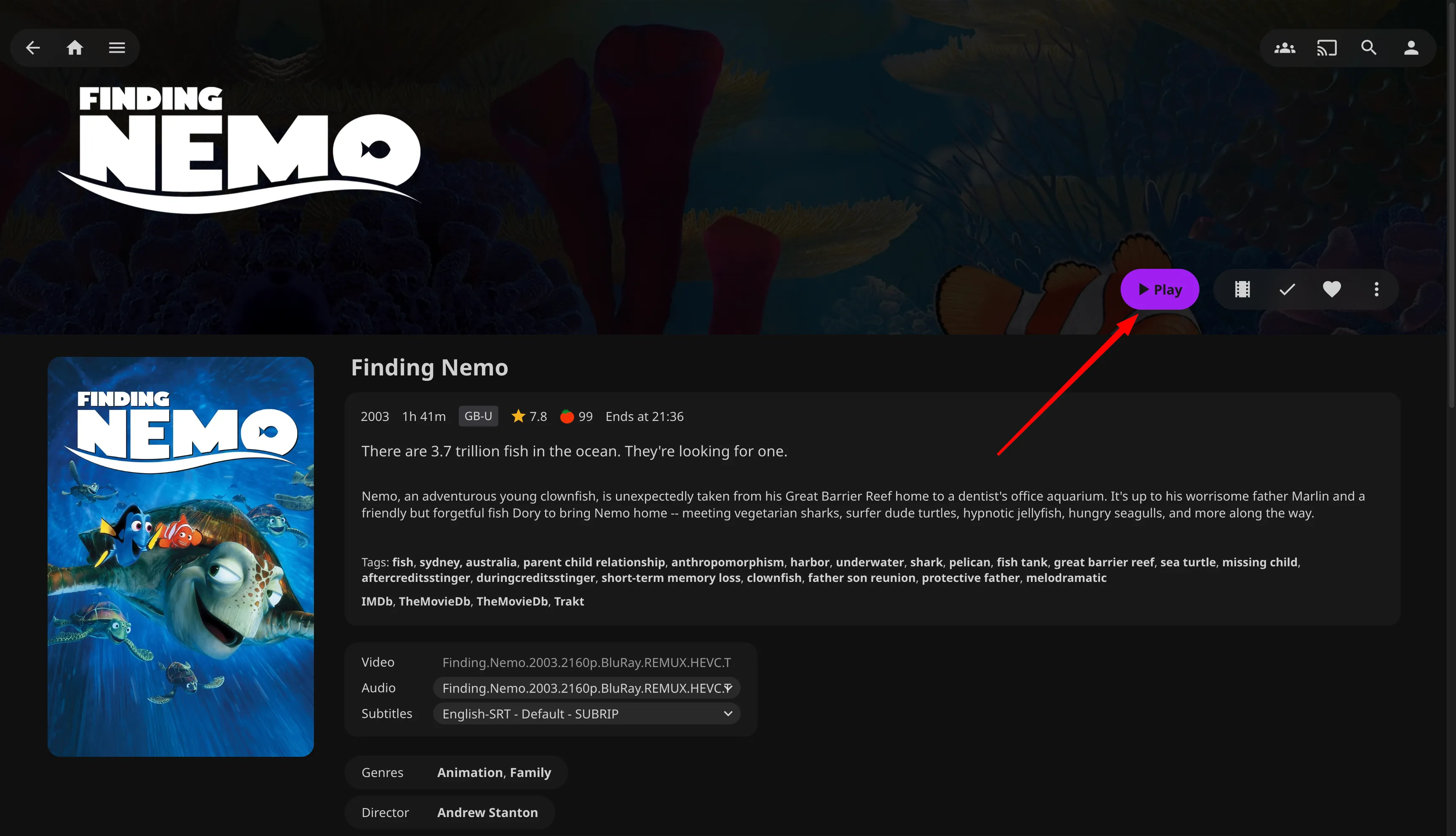1456x836 pixels.
Task: Toggle played status checkmark
Action: [x=1287, y=289]
